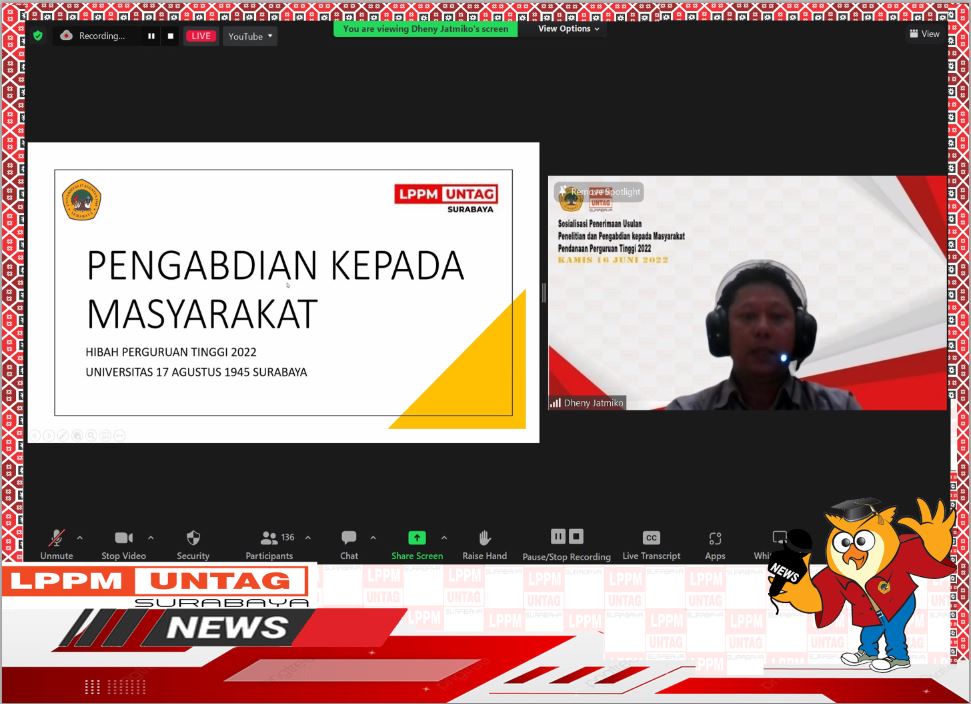Click the Remove Spotlight button on video
Image resolution: width=971 pixels, height=704 pixels.
coord(599,192)
